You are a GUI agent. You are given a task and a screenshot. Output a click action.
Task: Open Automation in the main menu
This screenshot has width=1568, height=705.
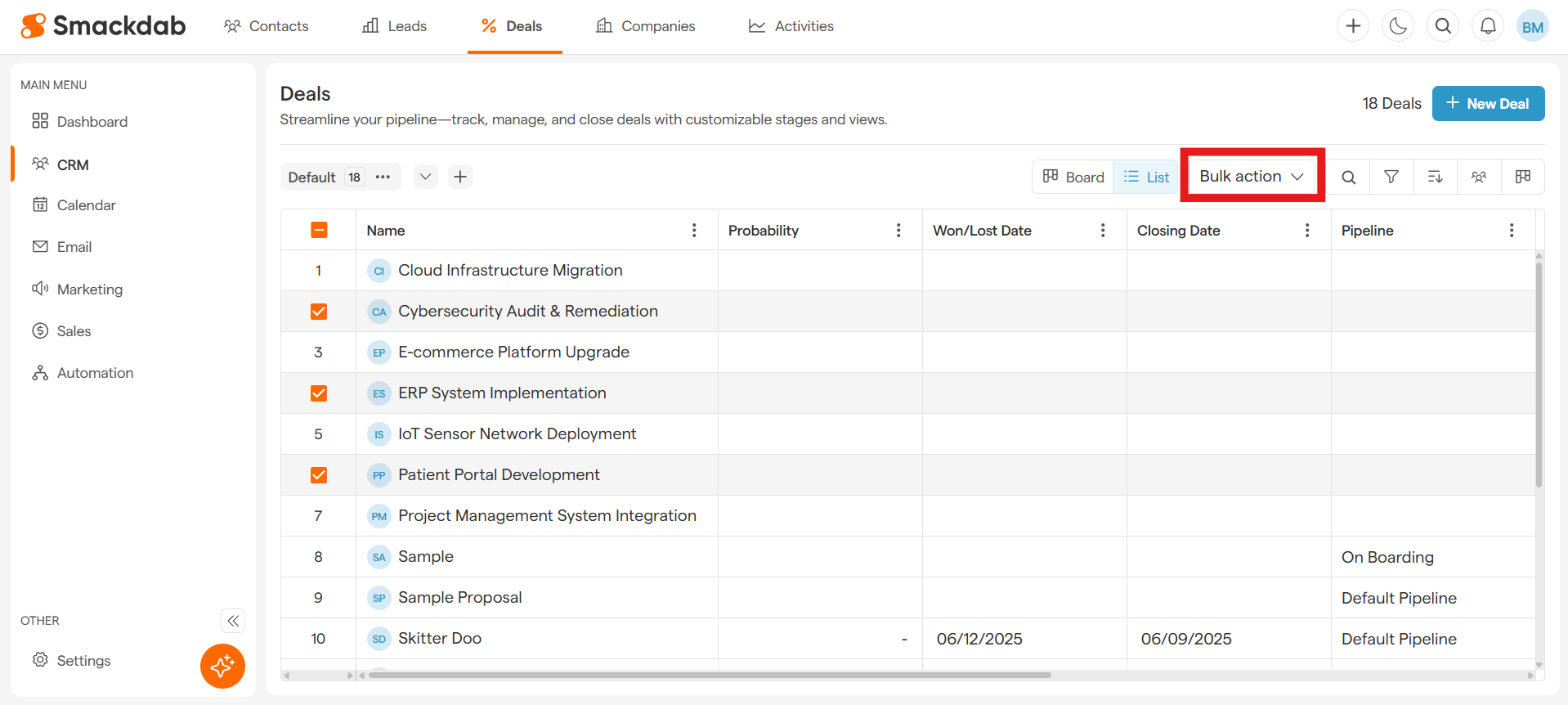click(95, 373)
